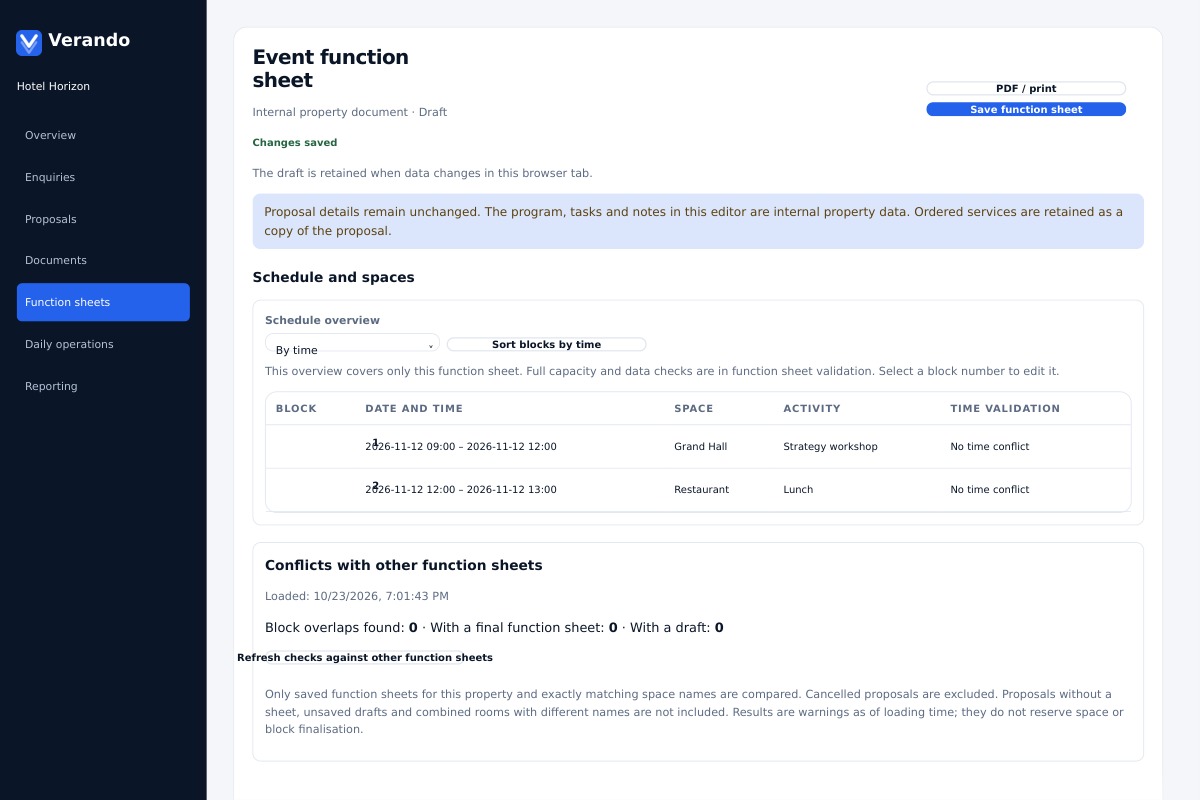This screenshot has width=1200, height=800.
Task: Click the Event function sheet heading
Action: [x=331, y=68]
